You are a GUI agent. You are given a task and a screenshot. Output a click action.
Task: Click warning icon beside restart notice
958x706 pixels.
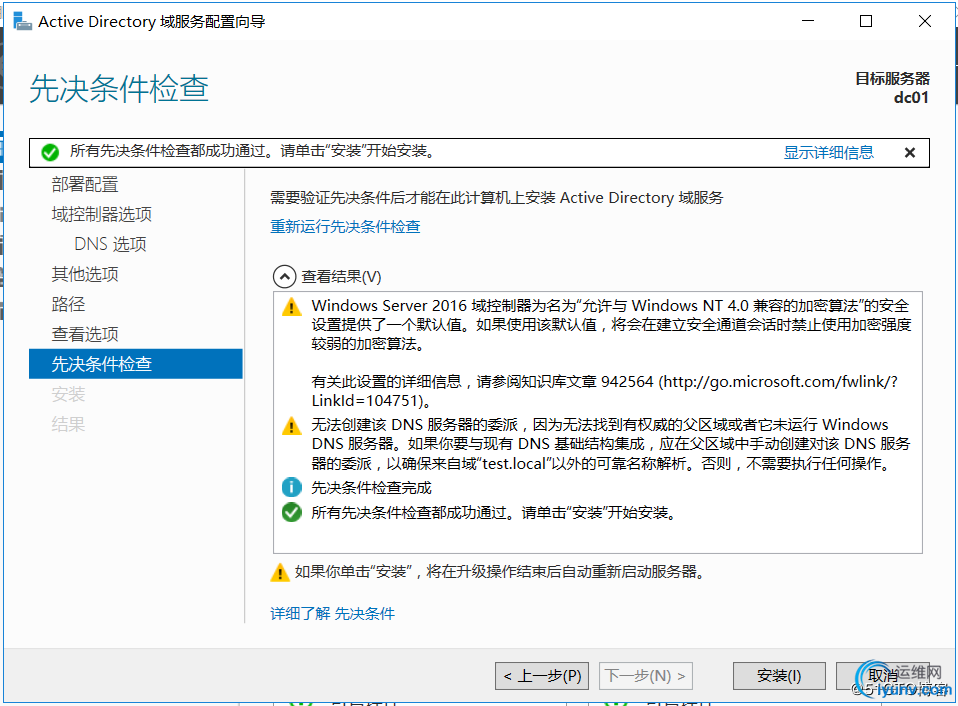coord(280,572)
